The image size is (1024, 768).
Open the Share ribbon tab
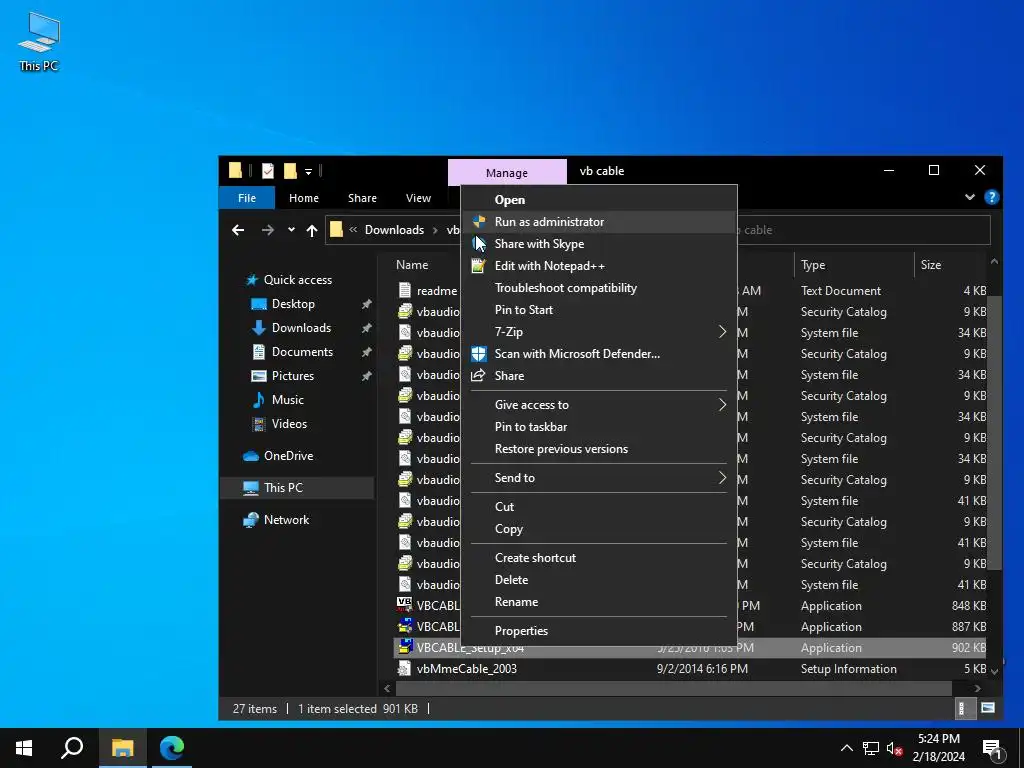(362, 198)
